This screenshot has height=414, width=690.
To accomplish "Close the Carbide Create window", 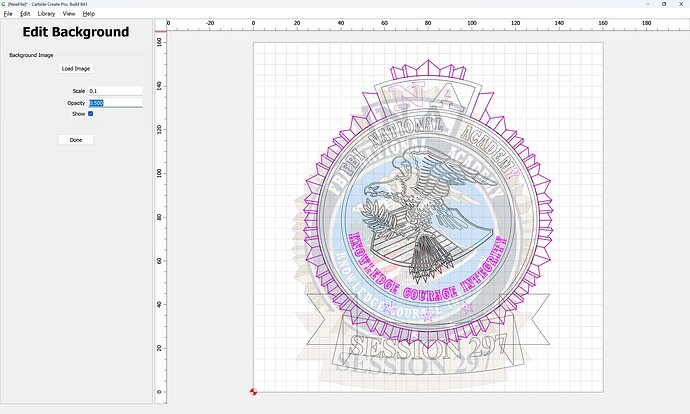I will 681,4.
